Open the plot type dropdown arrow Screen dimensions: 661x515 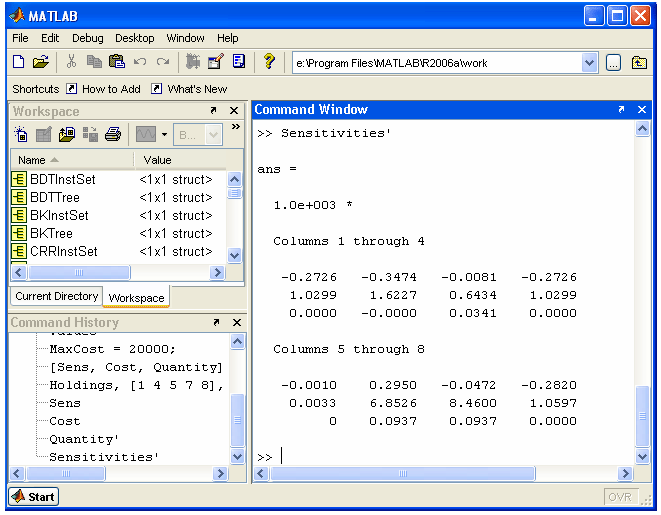(164, 135)
